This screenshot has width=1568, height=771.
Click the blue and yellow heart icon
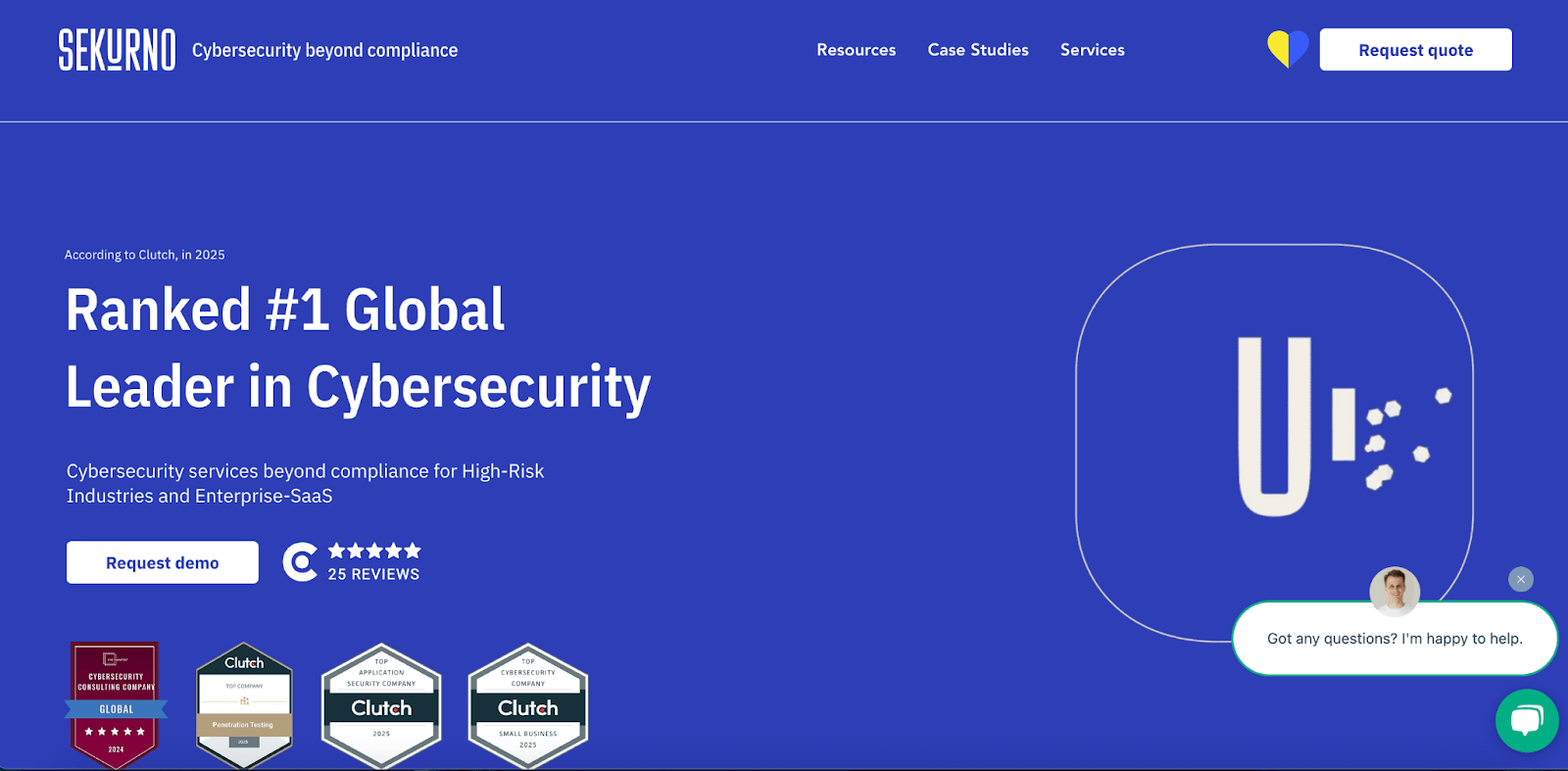1288,49
